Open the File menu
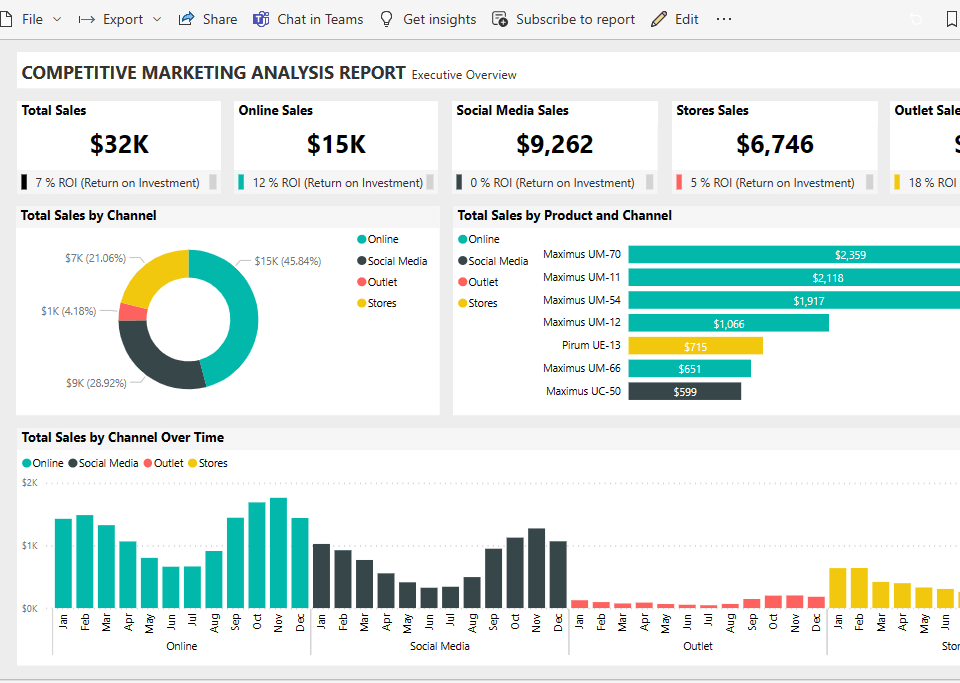The image size is (960, 683). [32, 19]
